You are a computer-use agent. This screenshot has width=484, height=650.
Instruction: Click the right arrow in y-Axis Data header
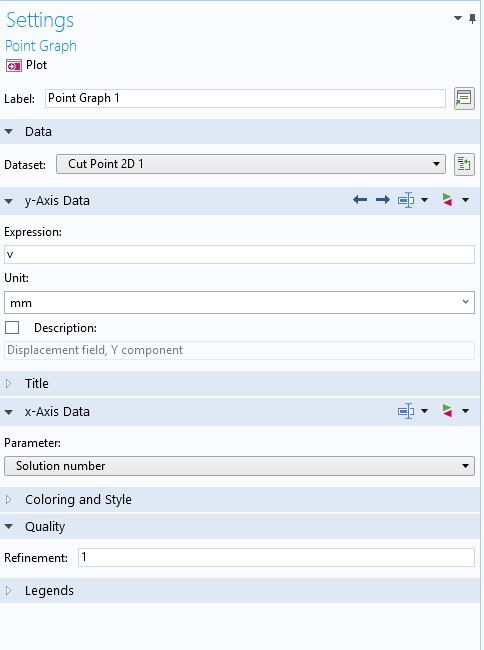coord(382,200)
